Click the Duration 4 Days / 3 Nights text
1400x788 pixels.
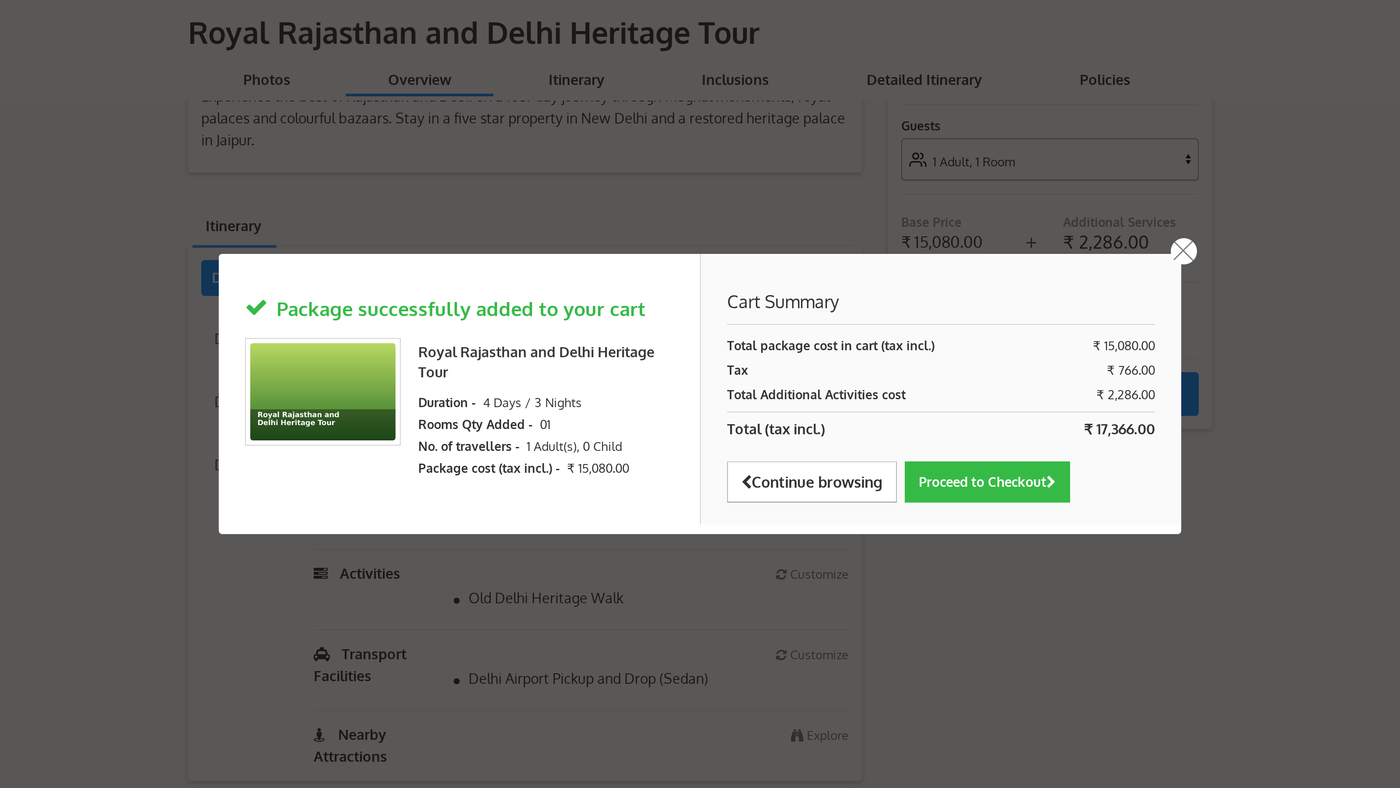click(x=499, y=403)
